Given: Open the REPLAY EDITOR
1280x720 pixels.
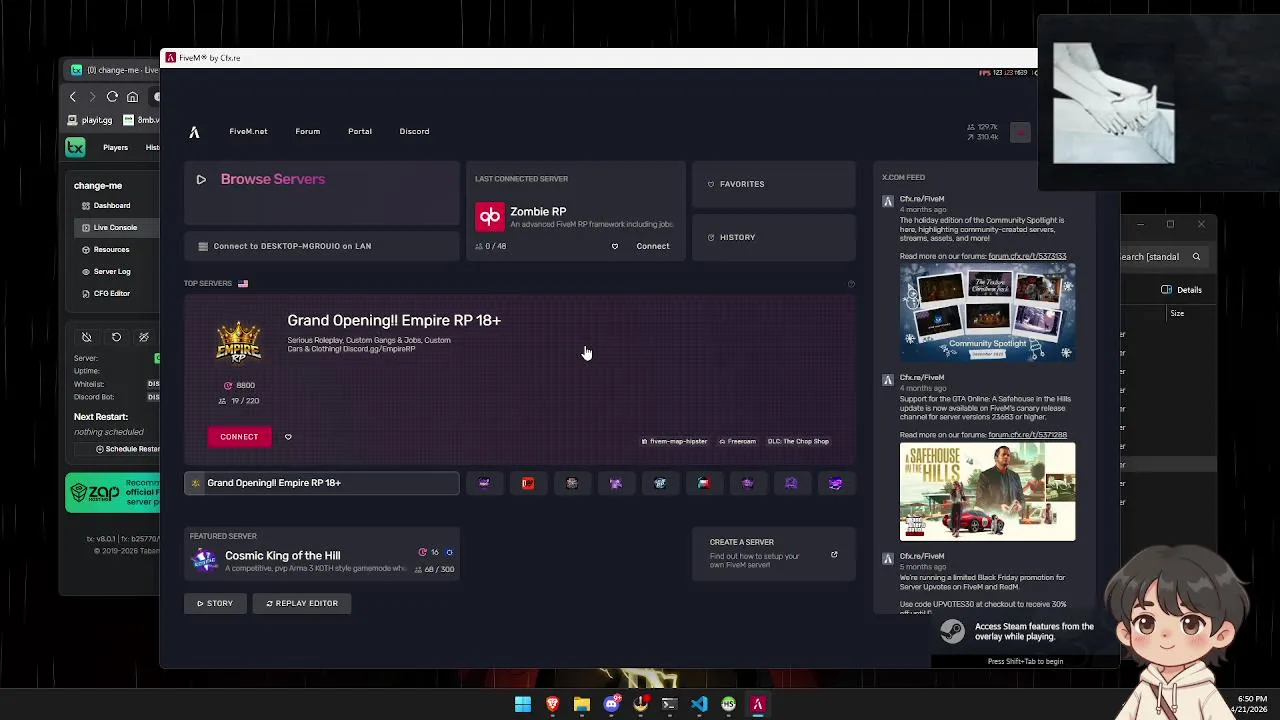Looking at the screenshot, I should (302, 603).
